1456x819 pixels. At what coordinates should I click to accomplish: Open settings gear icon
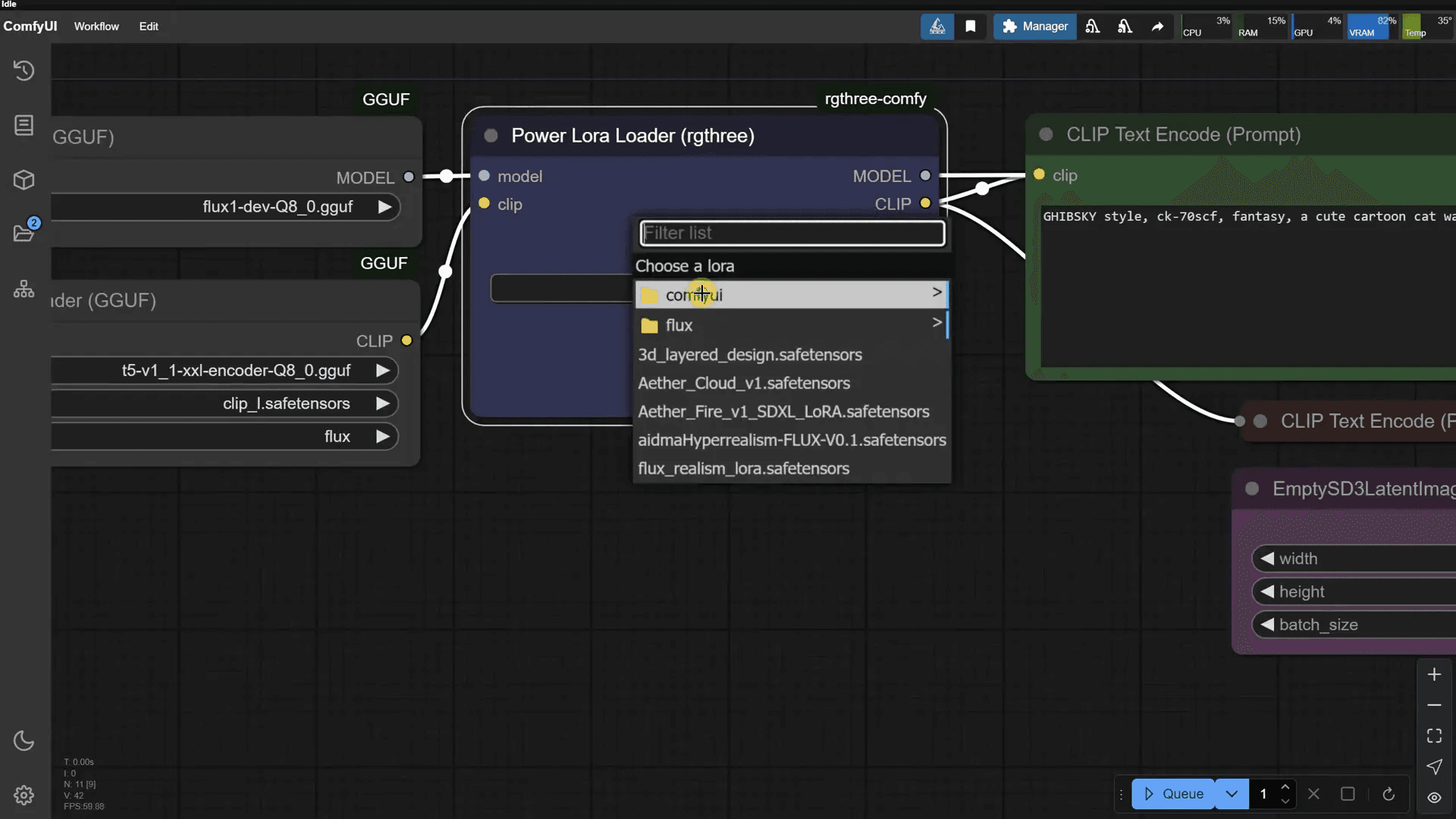(x=24, y=795)
